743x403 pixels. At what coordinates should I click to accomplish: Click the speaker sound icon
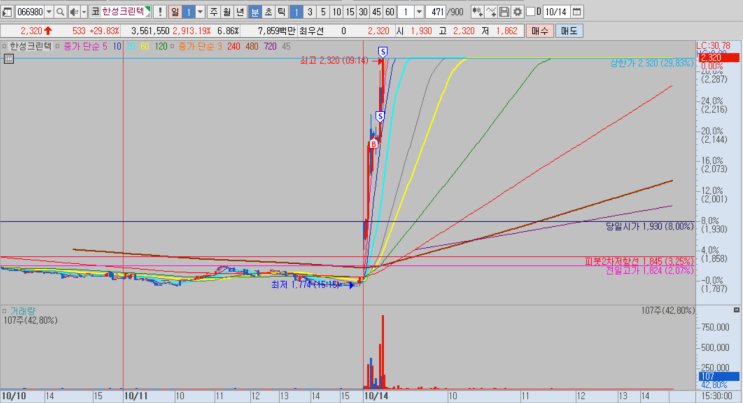74,11
